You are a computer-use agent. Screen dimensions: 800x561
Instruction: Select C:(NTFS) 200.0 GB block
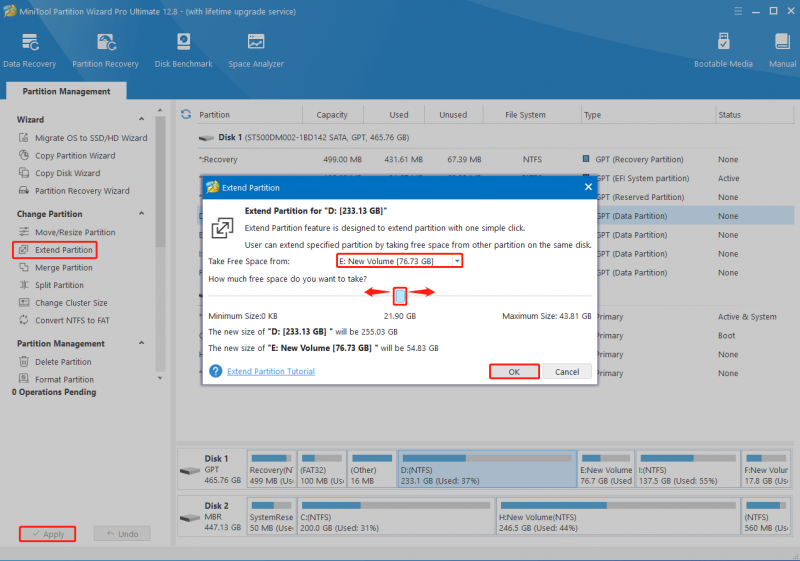396,516
